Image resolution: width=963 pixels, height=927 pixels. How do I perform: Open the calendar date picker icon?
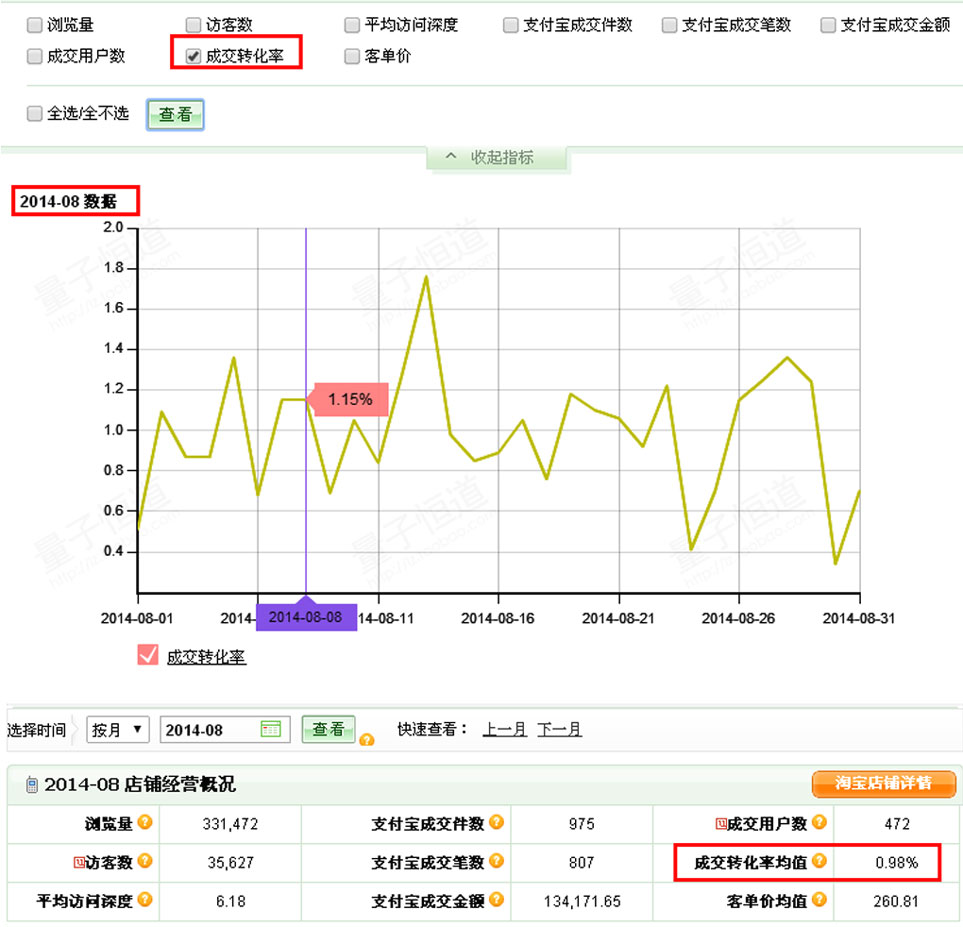point(268,729)
